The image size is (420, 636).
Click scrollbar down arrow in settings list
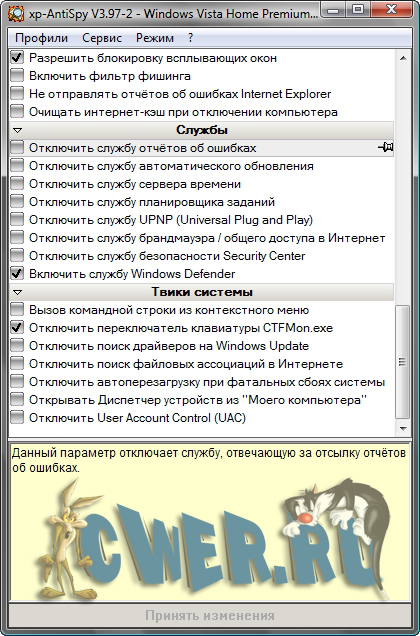(x=403, y=428)
